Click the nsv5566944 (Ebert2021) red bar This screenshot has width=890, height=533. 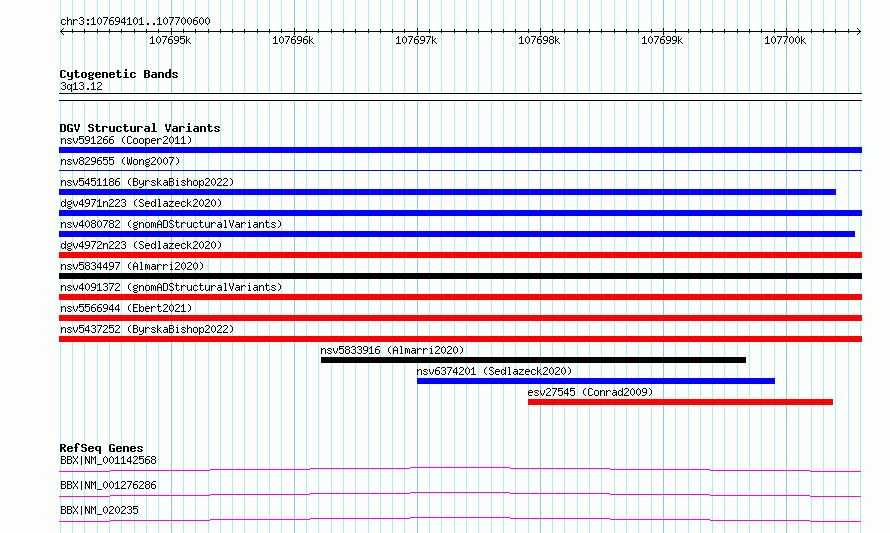point(460,318)
